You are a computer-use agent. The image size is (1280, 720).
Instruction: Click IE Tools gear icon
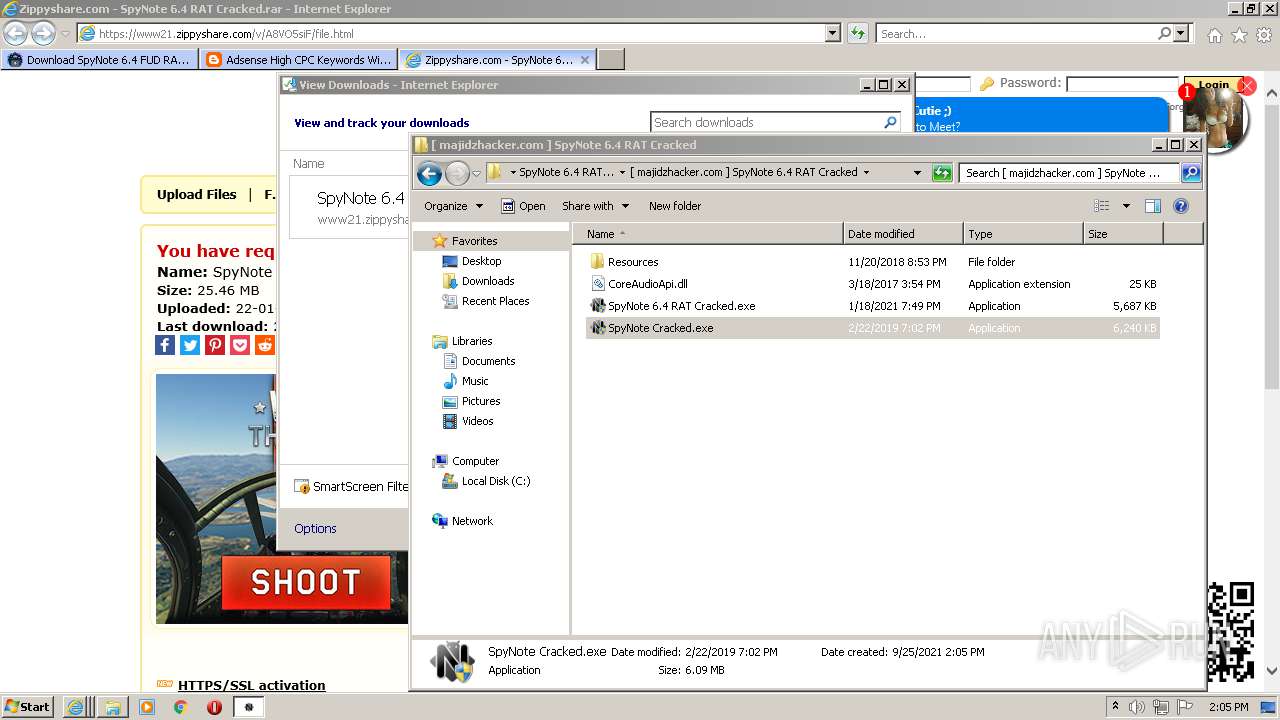[1264, 35]
